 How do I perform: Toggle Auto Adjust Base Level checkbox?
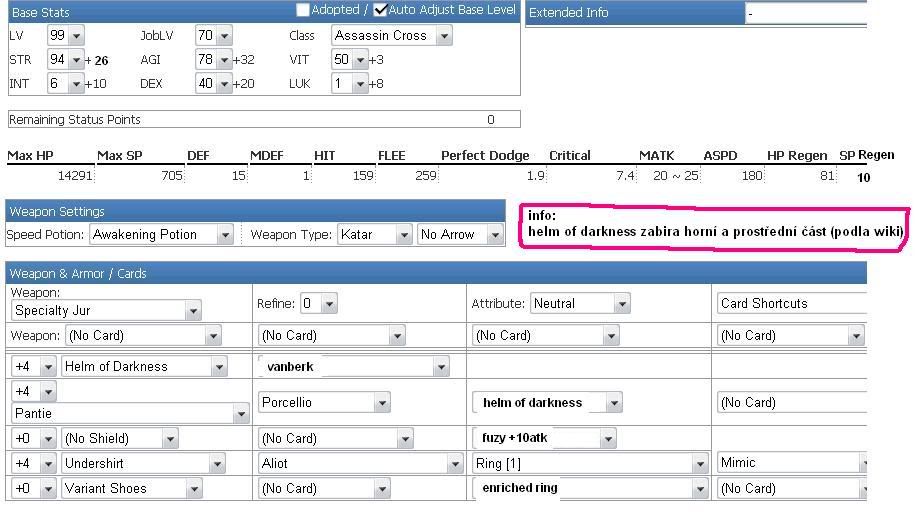pos(380,10)
